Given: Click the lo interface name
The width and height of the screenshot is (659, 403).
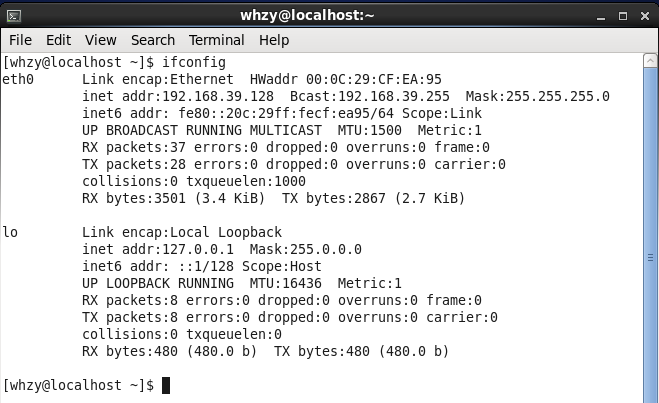Looking at the screenshot, I should click(10, 232).
